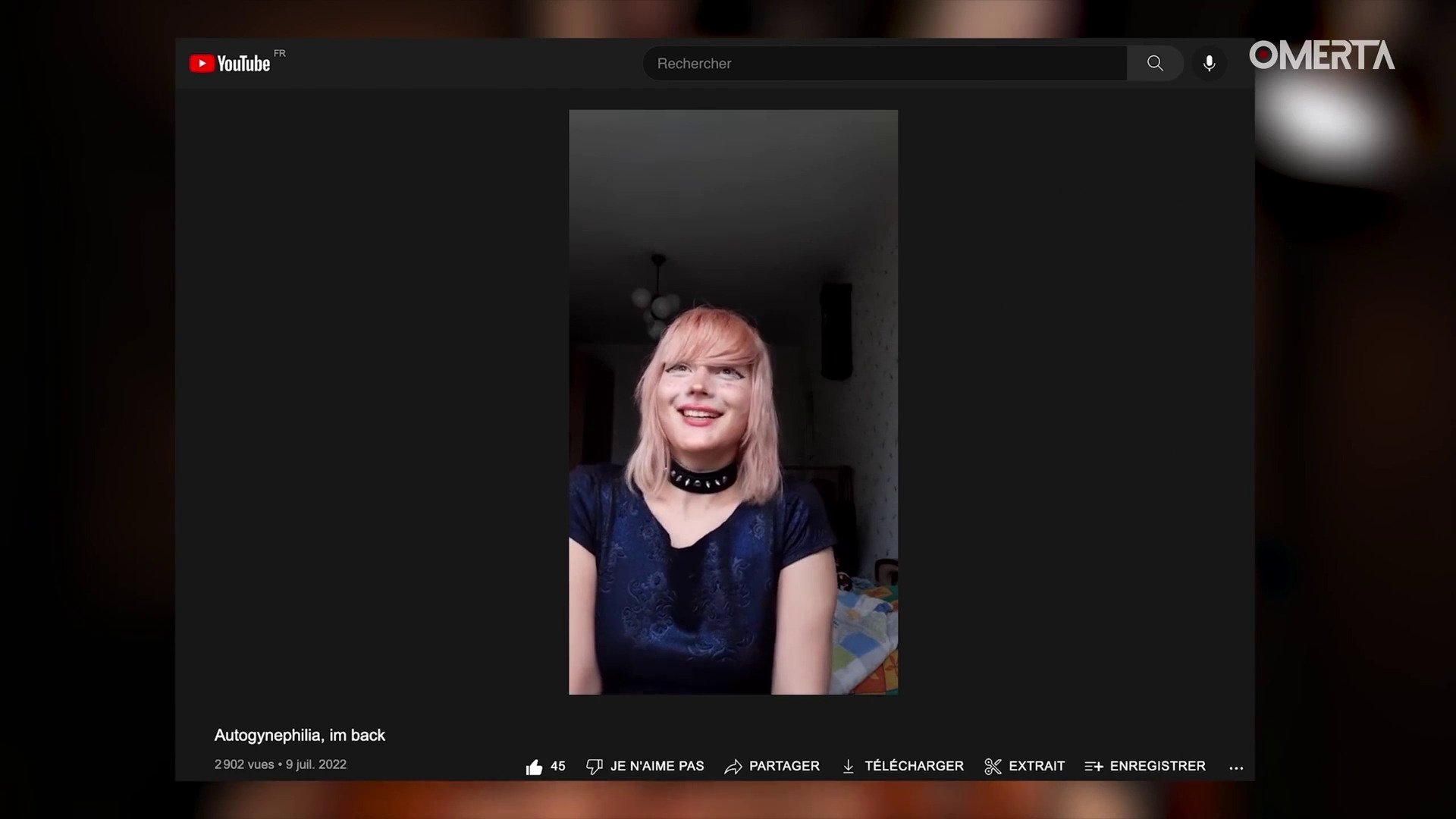Screen dimensions: 1456x819
Task: Toggle the thumbs-up like icon
Action: tap(534, 767)
